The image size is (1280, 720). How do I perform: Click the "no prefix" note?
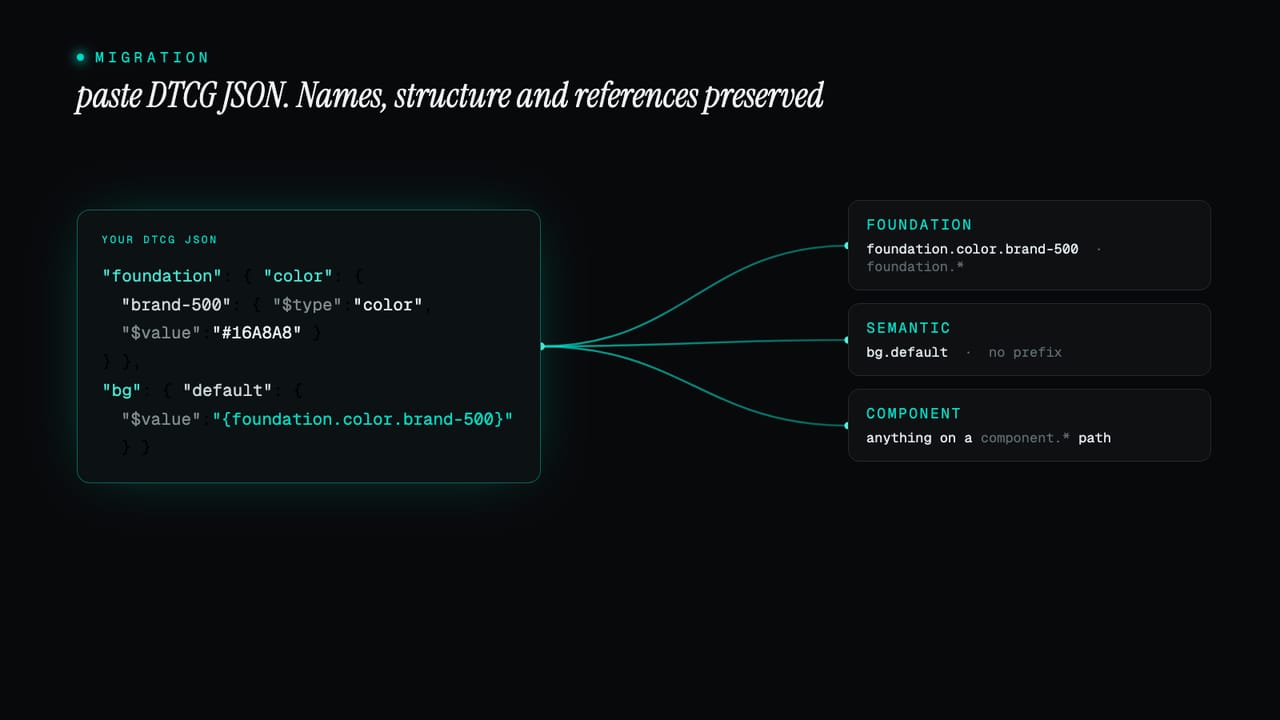click(1025, 352)
